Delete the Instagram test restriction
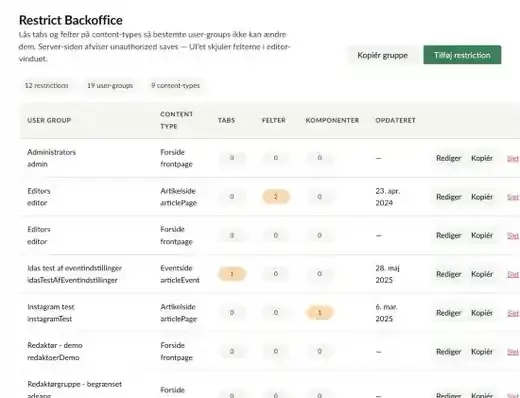This screenshot has width=520, height=398. (513, 313)
